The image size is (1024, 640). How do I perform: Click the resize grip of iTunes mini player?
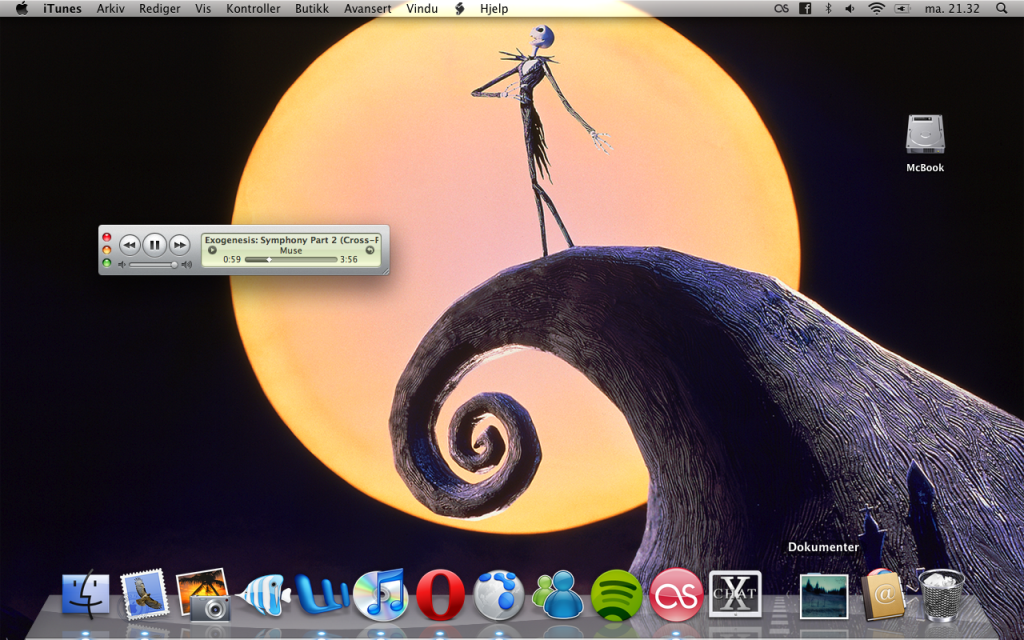tap(385, 270)
